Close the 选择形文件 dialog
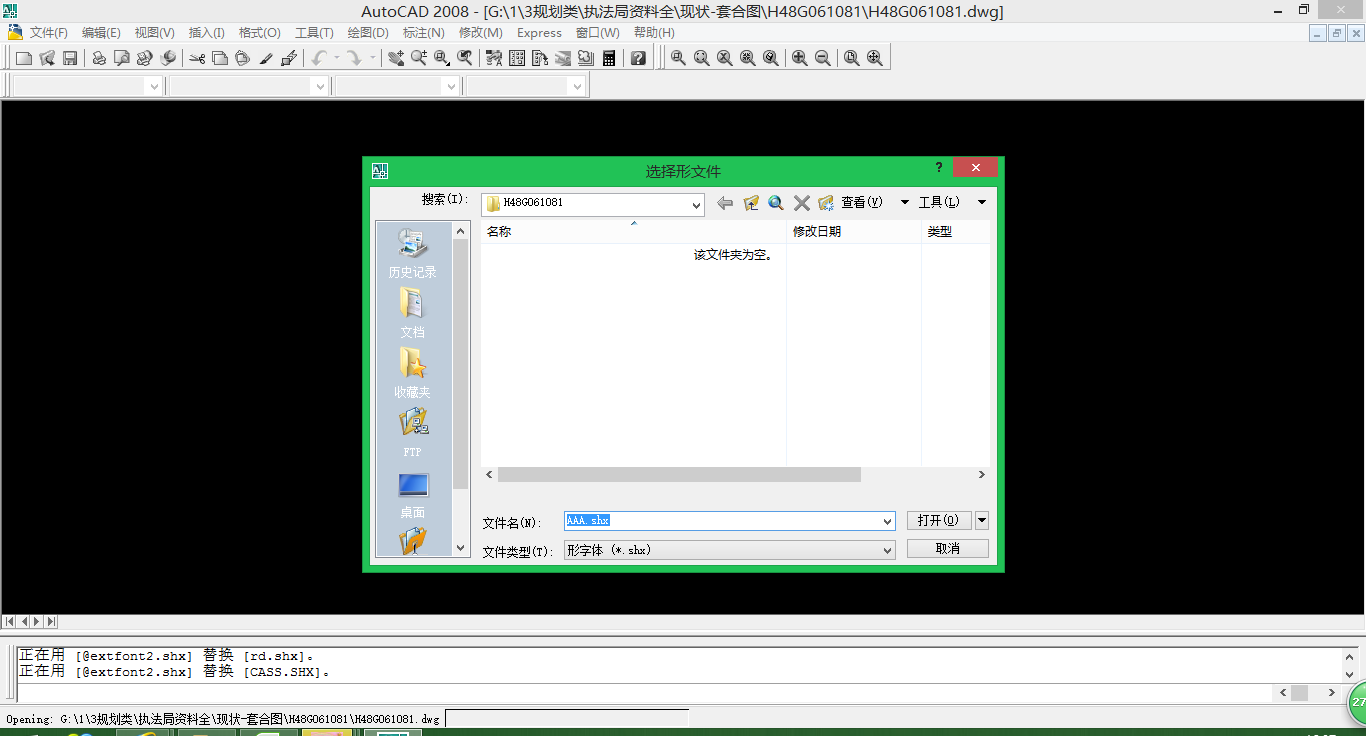The image size is (1366, 736). point(975,168)
